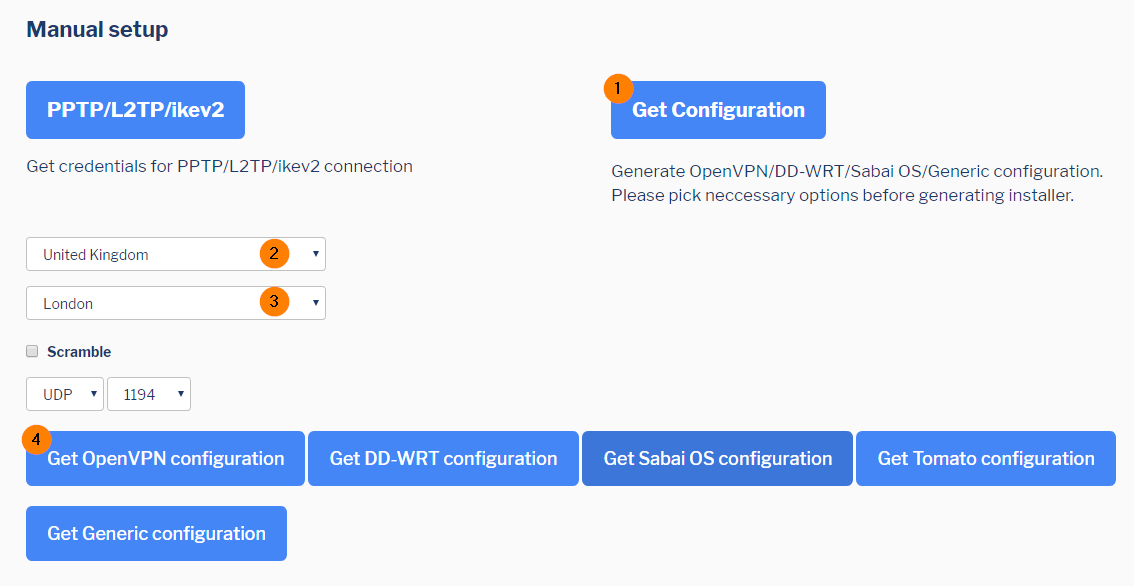Enable the Scramble checkbox
This screenshot has width=1134, height=586.
(32, 351)
